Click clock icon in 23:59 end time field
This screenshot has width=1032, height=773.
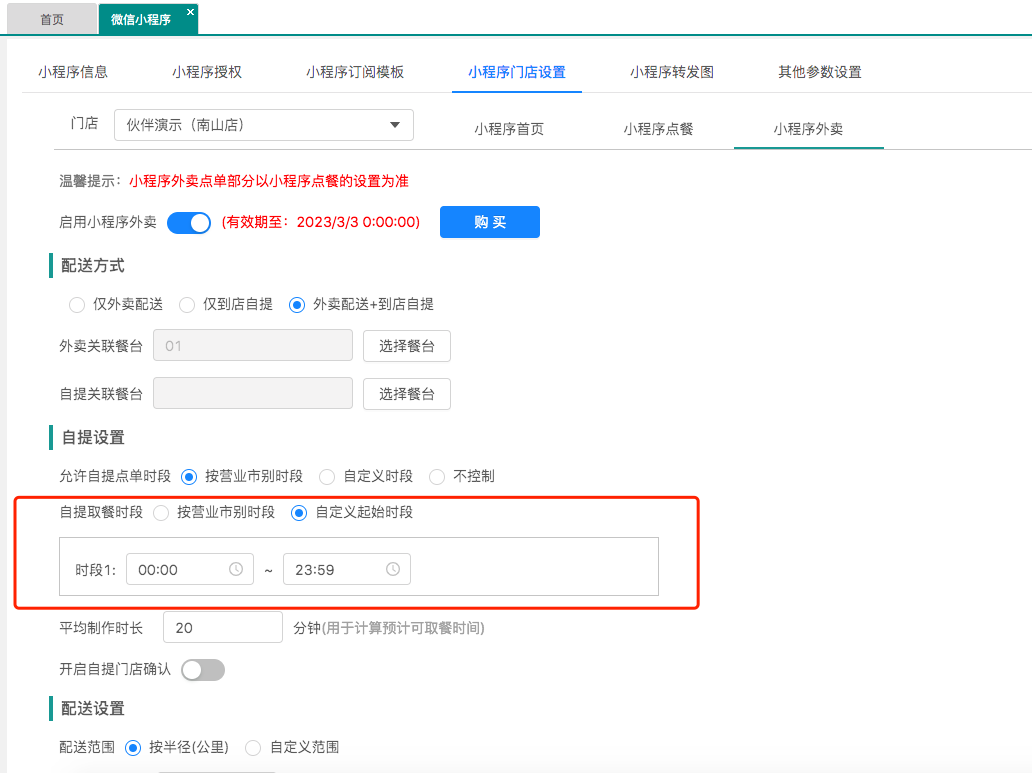click(x=393, y=569)
